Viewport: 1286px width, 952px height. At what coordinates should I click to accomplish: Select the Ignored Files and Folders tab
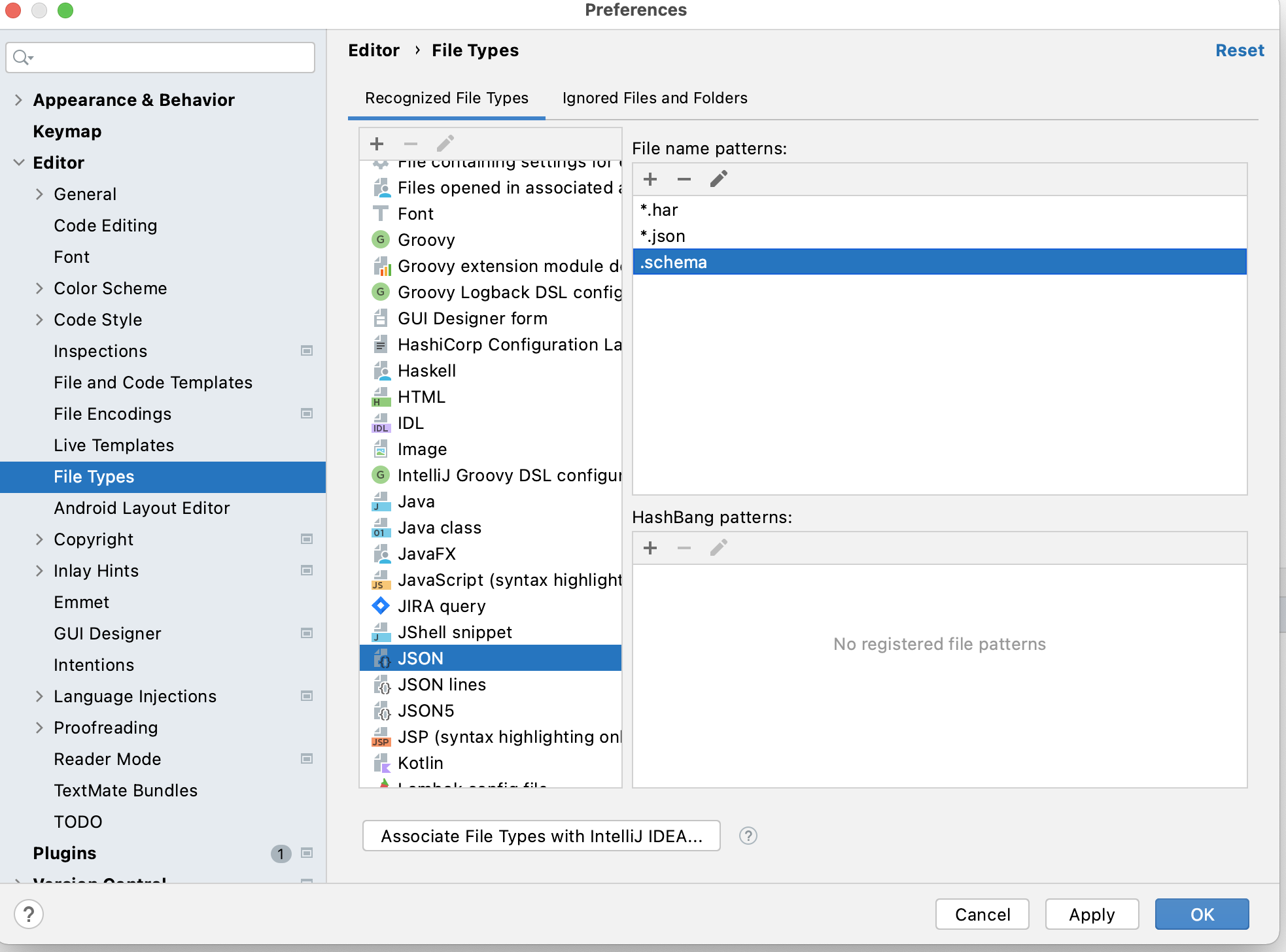point(655,97)
